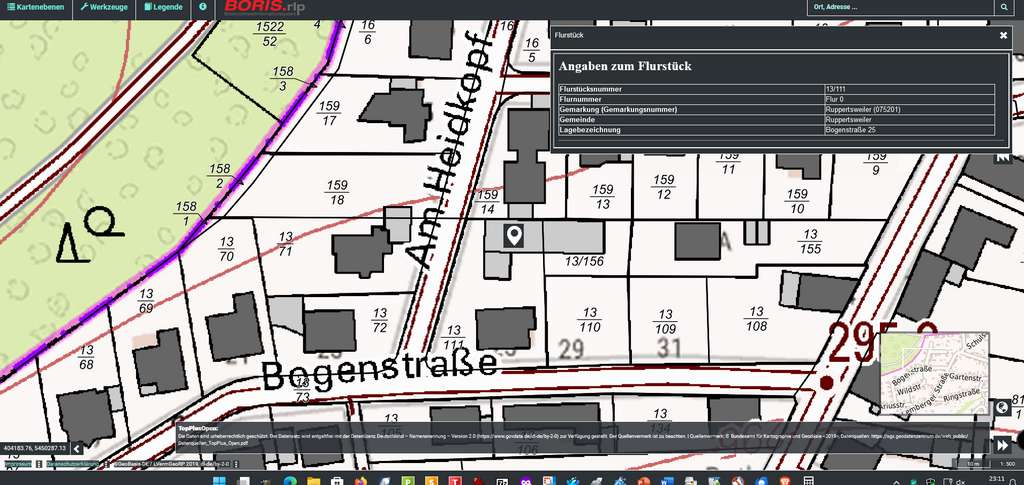Click parcel label 13/69 on map

click(x=146, y=300)
